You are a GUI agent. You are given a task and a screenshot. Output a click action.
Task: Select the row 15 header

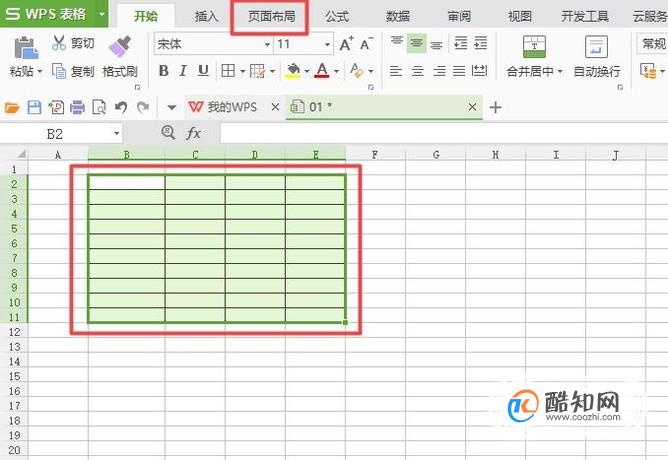coord(14,376)
